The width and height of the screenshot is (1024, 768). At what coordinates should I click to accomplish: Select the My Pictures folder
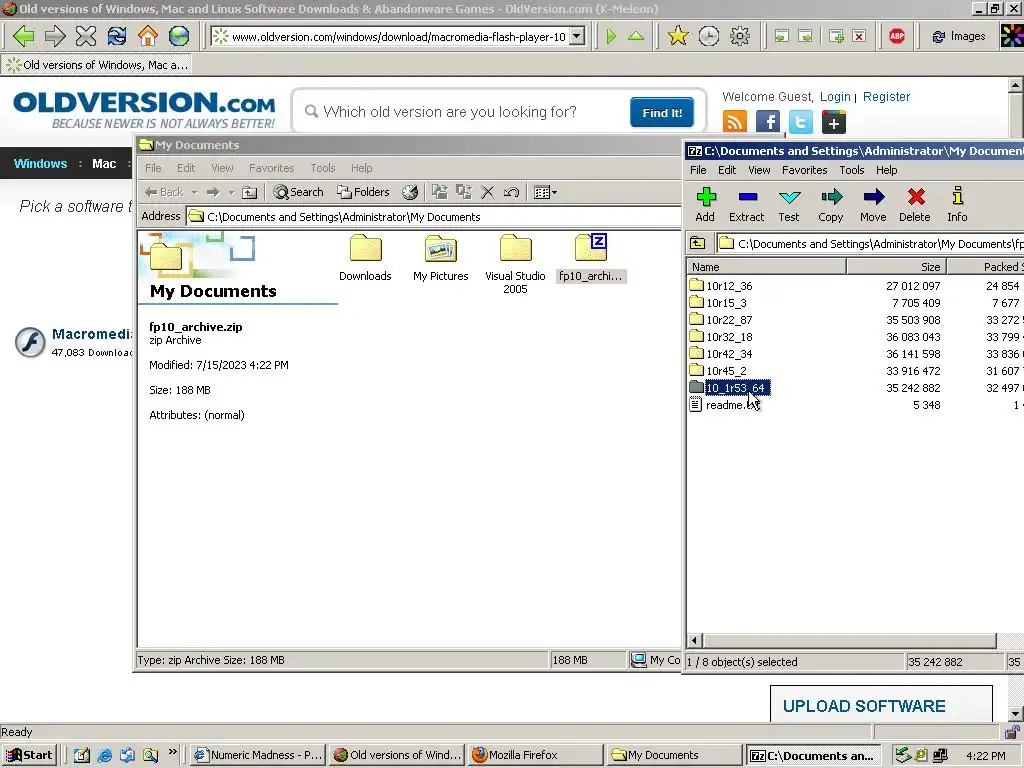coord(441,258)
